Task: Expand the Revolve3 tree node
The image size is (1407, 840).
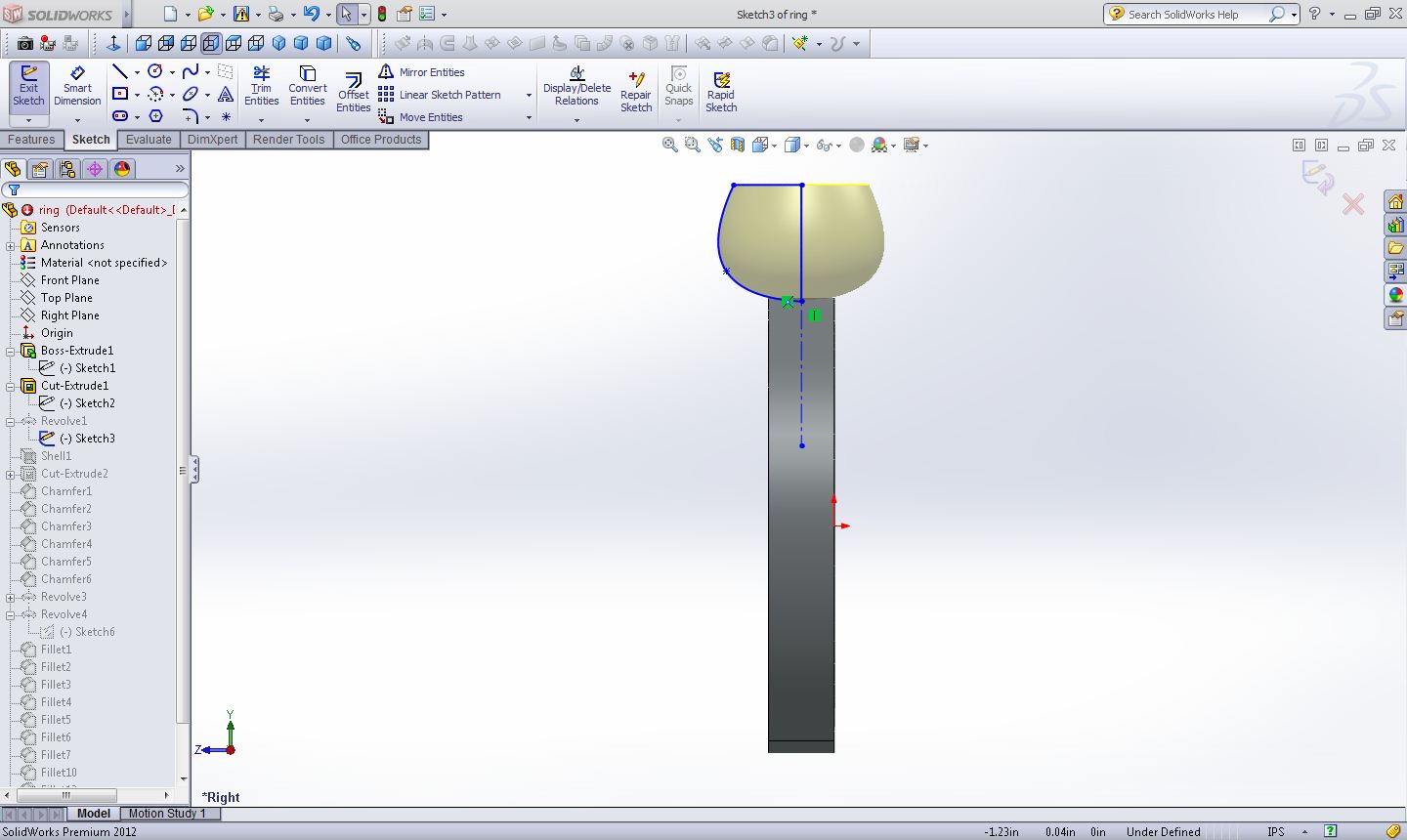Action: tap(11, 597)
